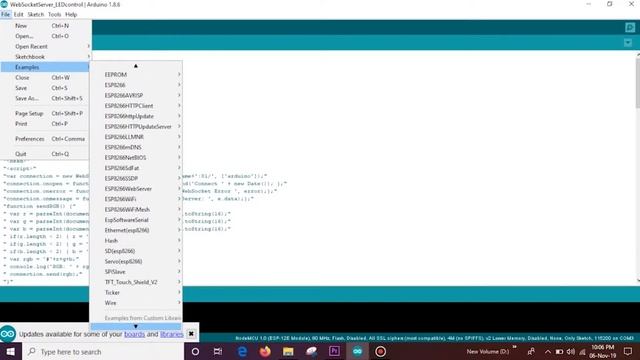The width and height of the screenshot is (640, 360).
Task: Open ESP8266mDNS examples submenu
Action: (x=136, y=147)
